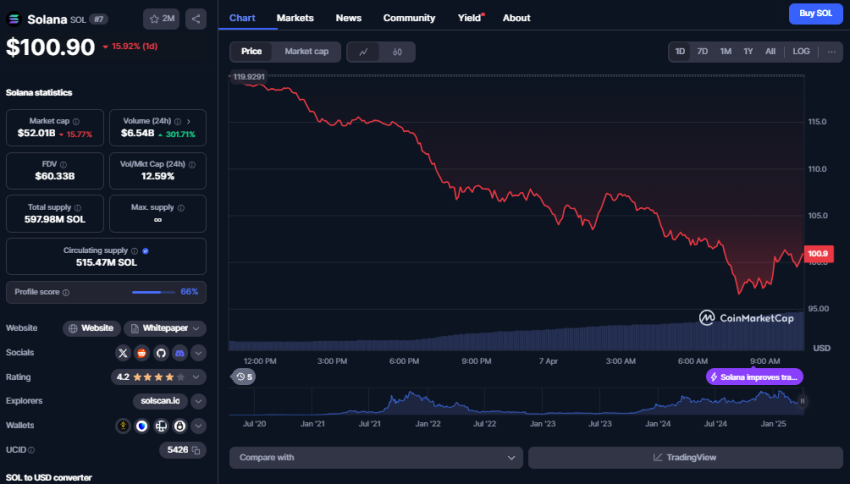
Task: Select the third wallet icon
Action: (160, 426)
